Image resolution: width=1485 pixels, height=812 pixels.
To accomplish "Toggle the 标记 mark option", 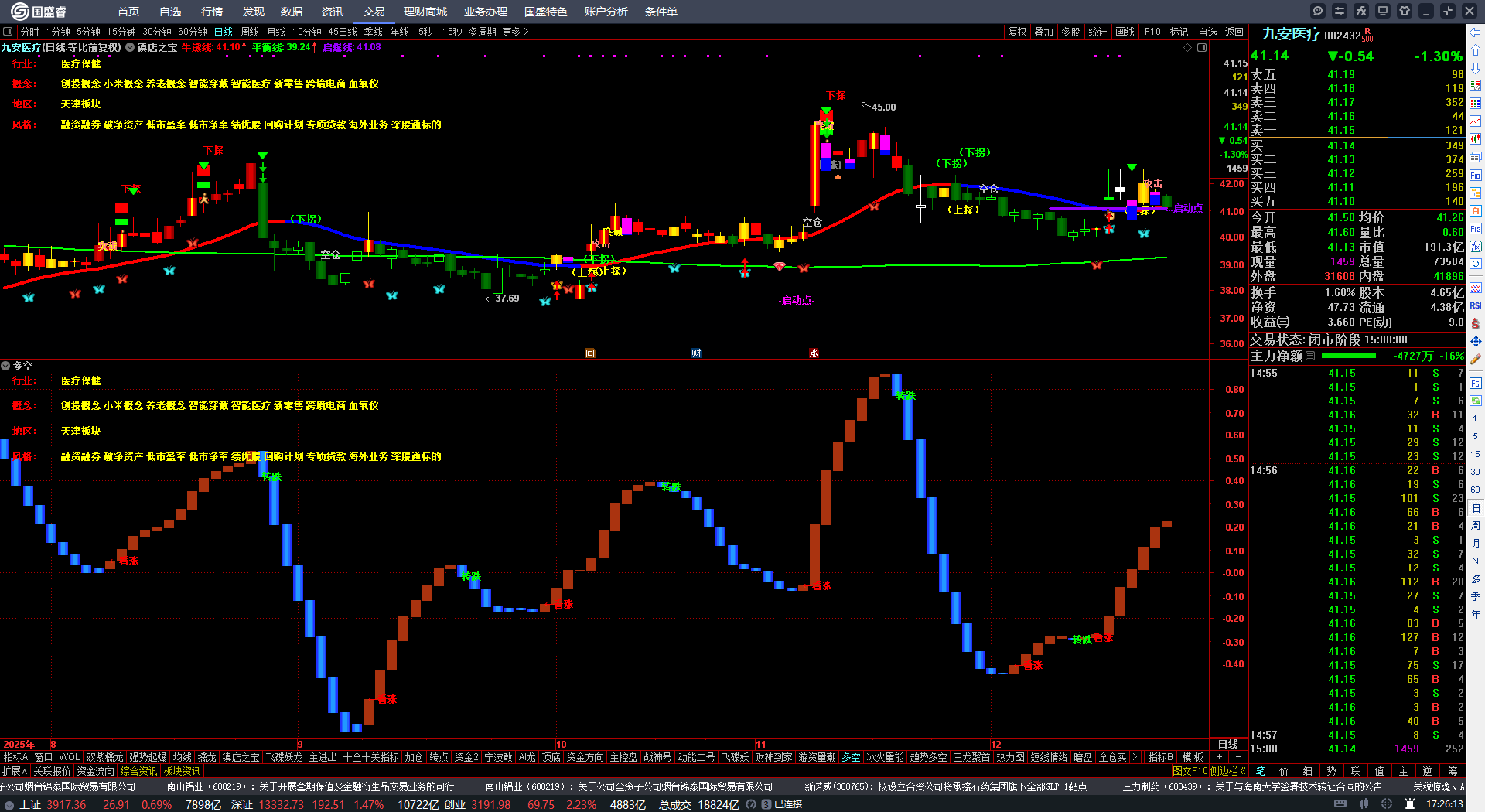I will [1179, 32].
